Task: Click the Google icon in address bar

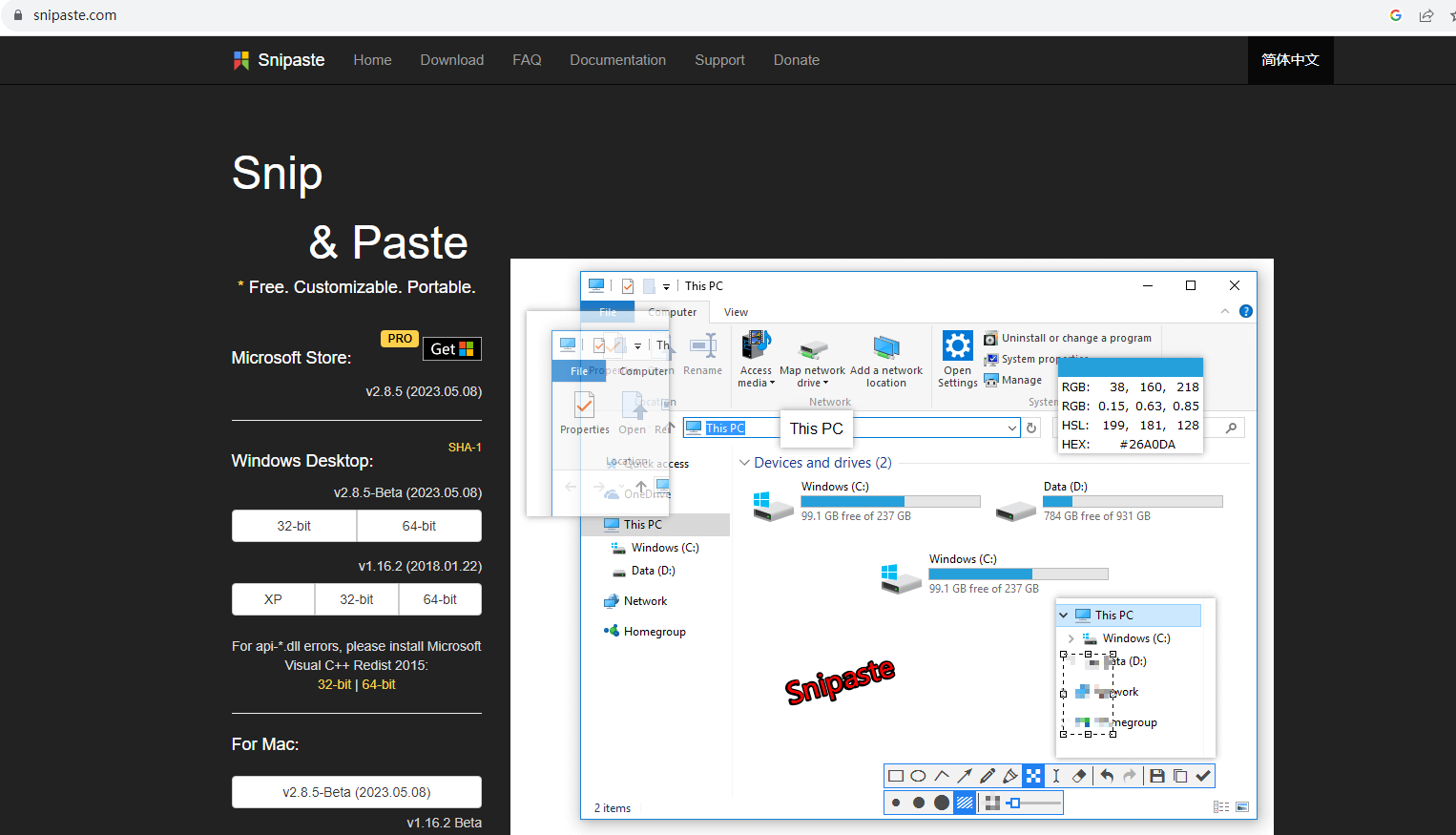Action: (x=1396, y=15)
